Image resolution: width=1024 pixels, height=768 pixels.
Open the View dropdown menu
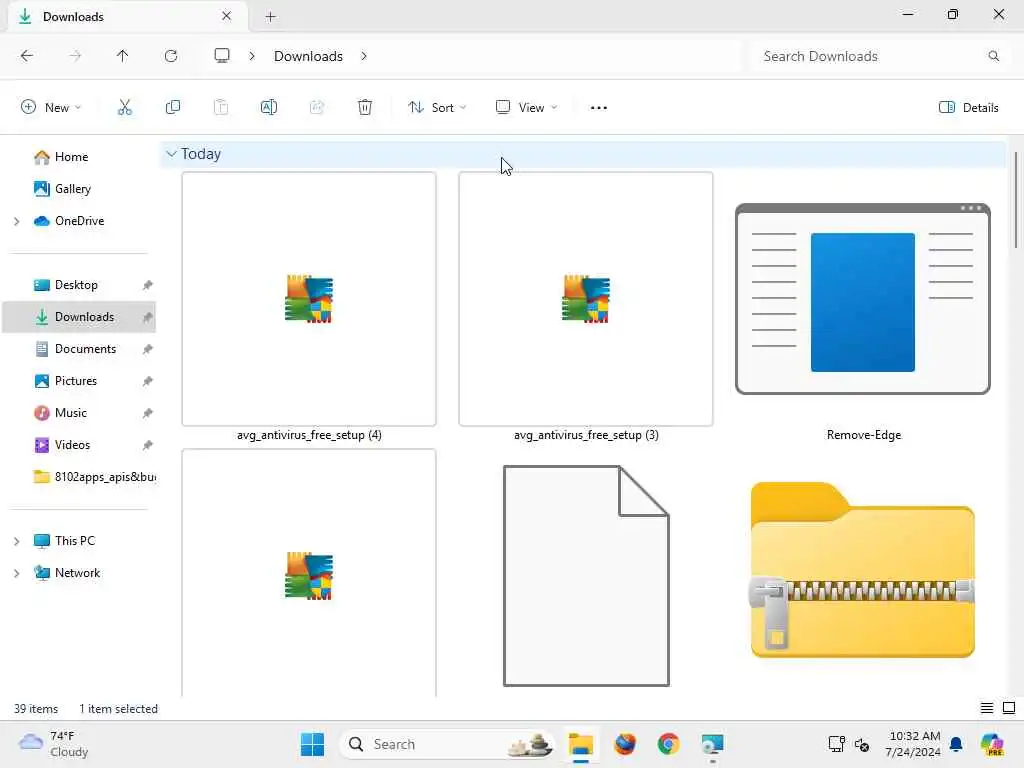(x=526, y=108)
